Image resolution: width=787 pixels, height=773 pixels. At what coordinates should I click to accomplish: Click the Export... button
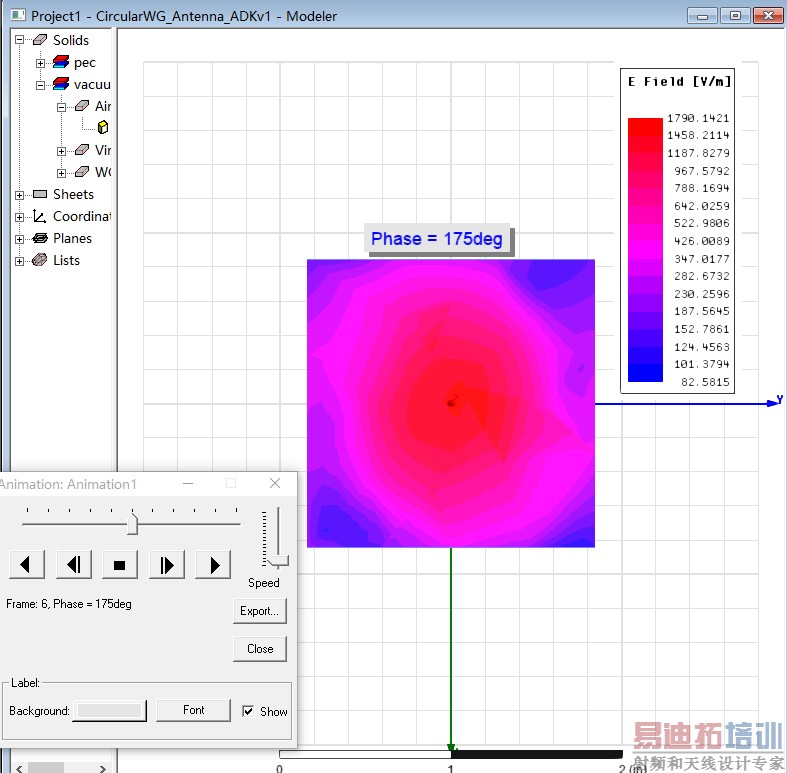(260, 610)
